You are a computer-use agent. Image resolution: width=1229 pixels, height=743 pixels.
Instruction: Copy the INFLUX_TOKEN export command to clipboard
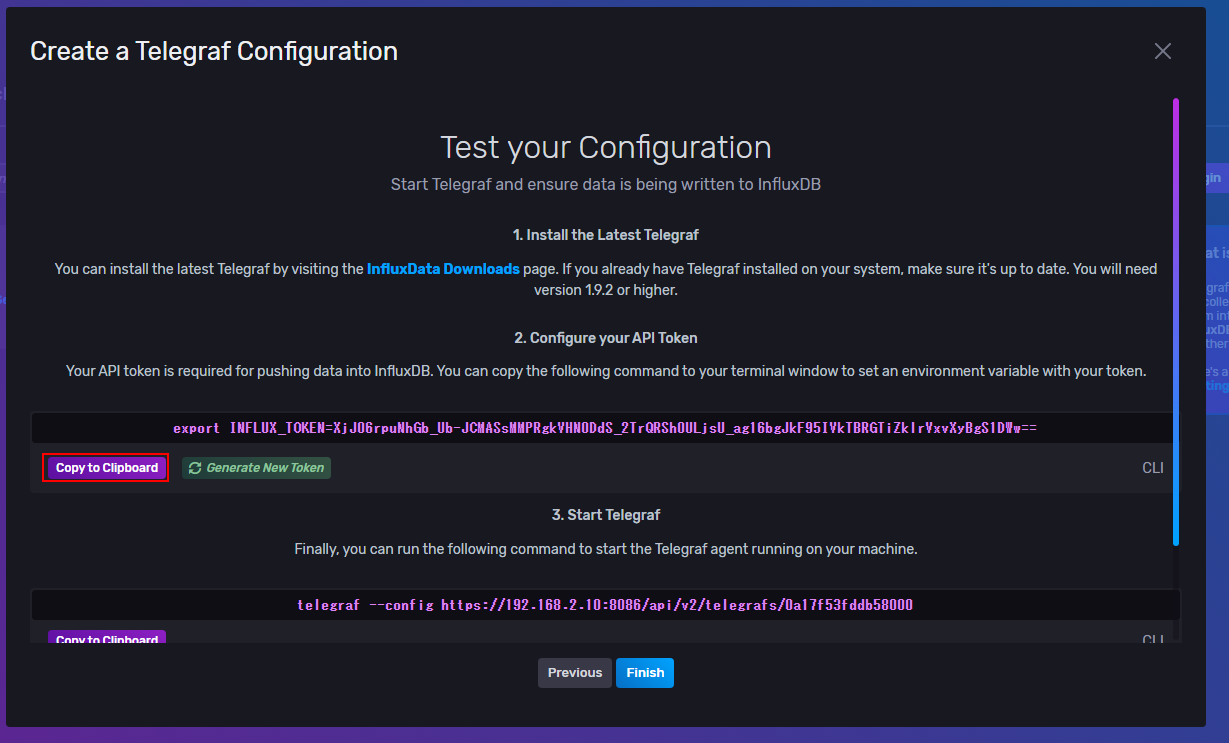point(106,468)
